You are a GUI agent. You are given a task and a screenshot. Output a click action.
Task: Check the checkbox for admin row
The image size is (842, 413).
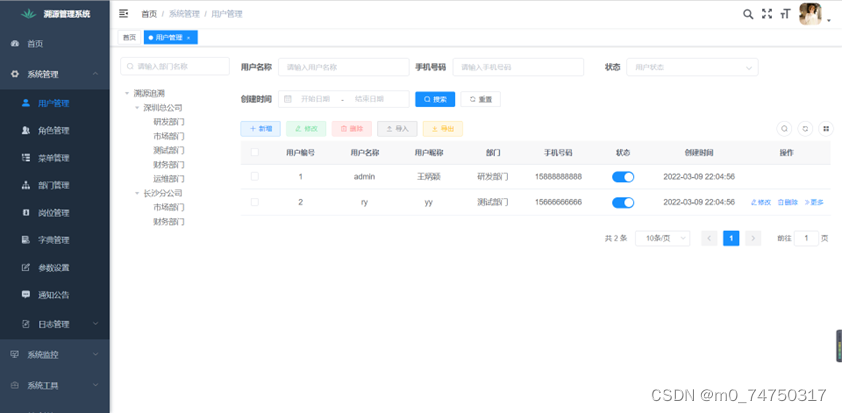255,176
